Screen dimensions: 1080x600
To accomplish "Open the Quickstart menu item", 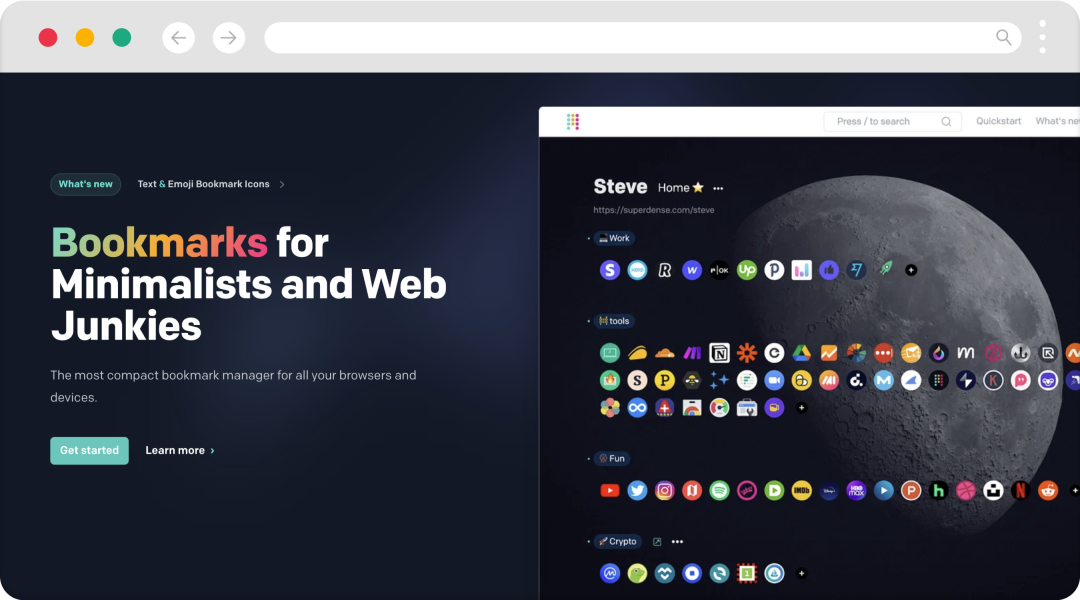I will click(x=998, y=121).
